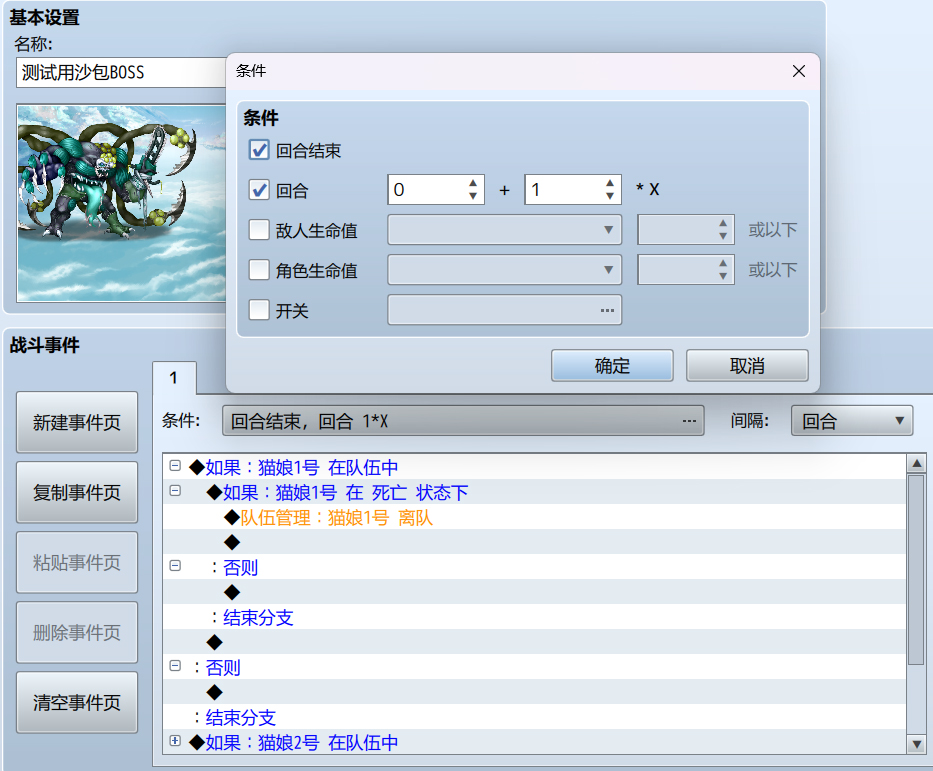Collapse the inner 否则 branch
The image size is (933, 771).
coord(175,566)
